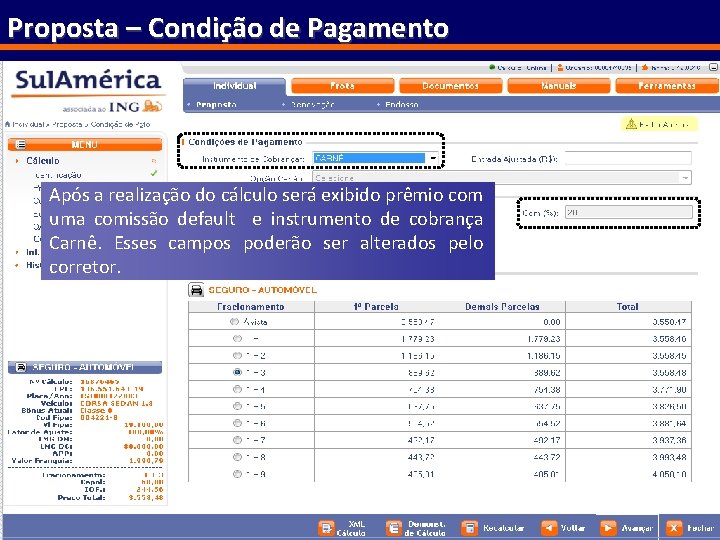Select the 1 + 4 installment option
This screenshot has height=540, width=720.
pyautogui.click(x=237, y=389)
